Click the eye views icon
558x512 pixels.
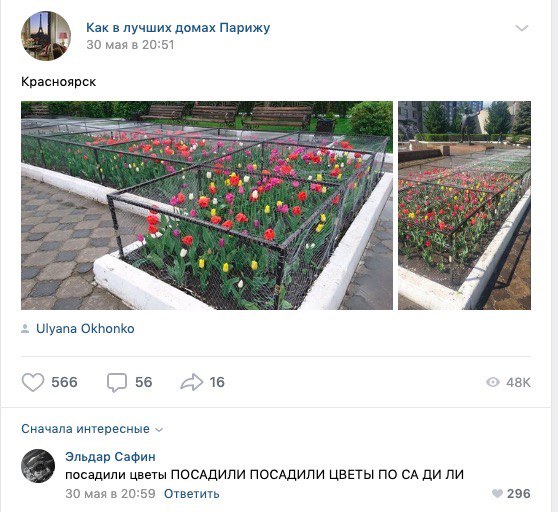pyautogui.click(x=493, y=382)
